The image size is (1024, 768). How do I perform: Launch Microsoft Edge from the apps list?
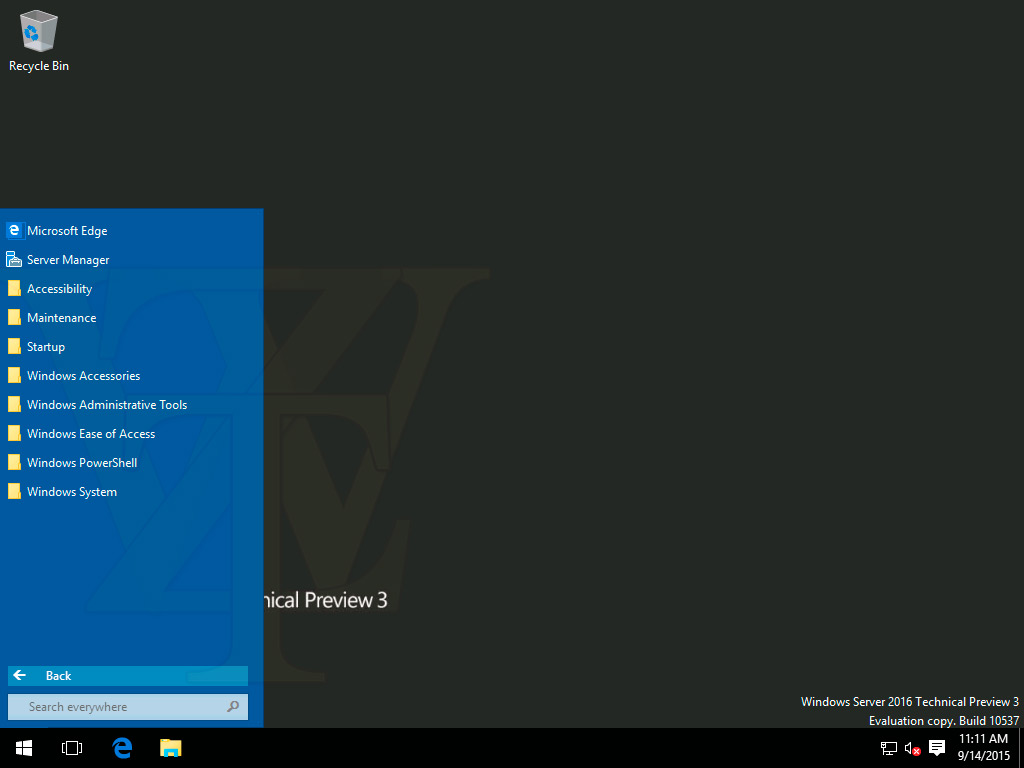click(66, 231)
